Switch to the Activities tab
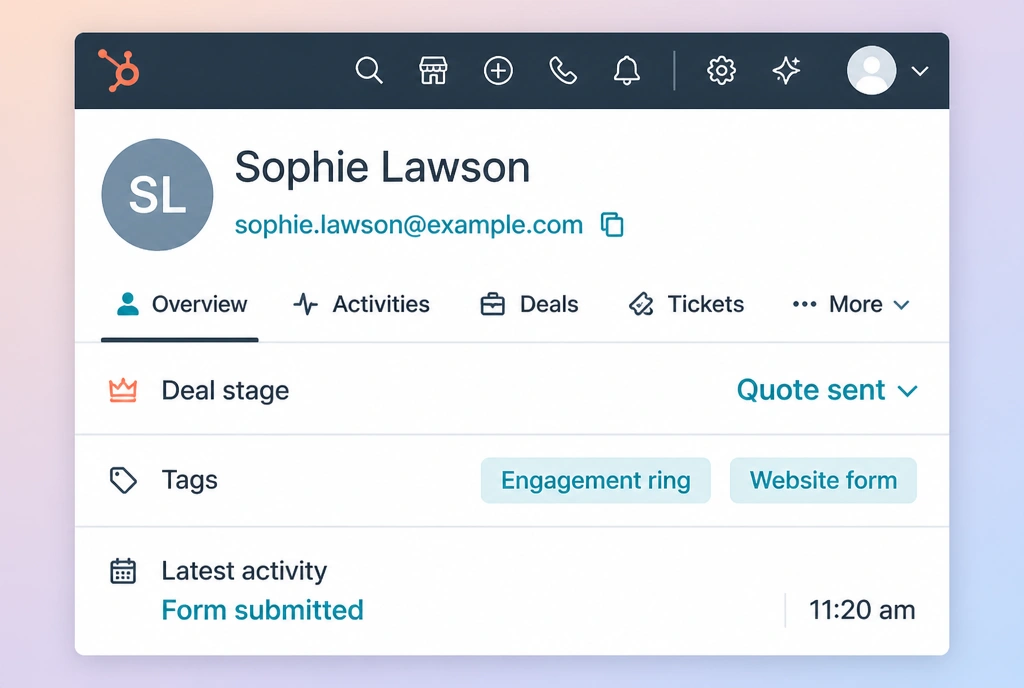Image resolution: width=1024 pixels, height=688 pixels. click(361, 304)
